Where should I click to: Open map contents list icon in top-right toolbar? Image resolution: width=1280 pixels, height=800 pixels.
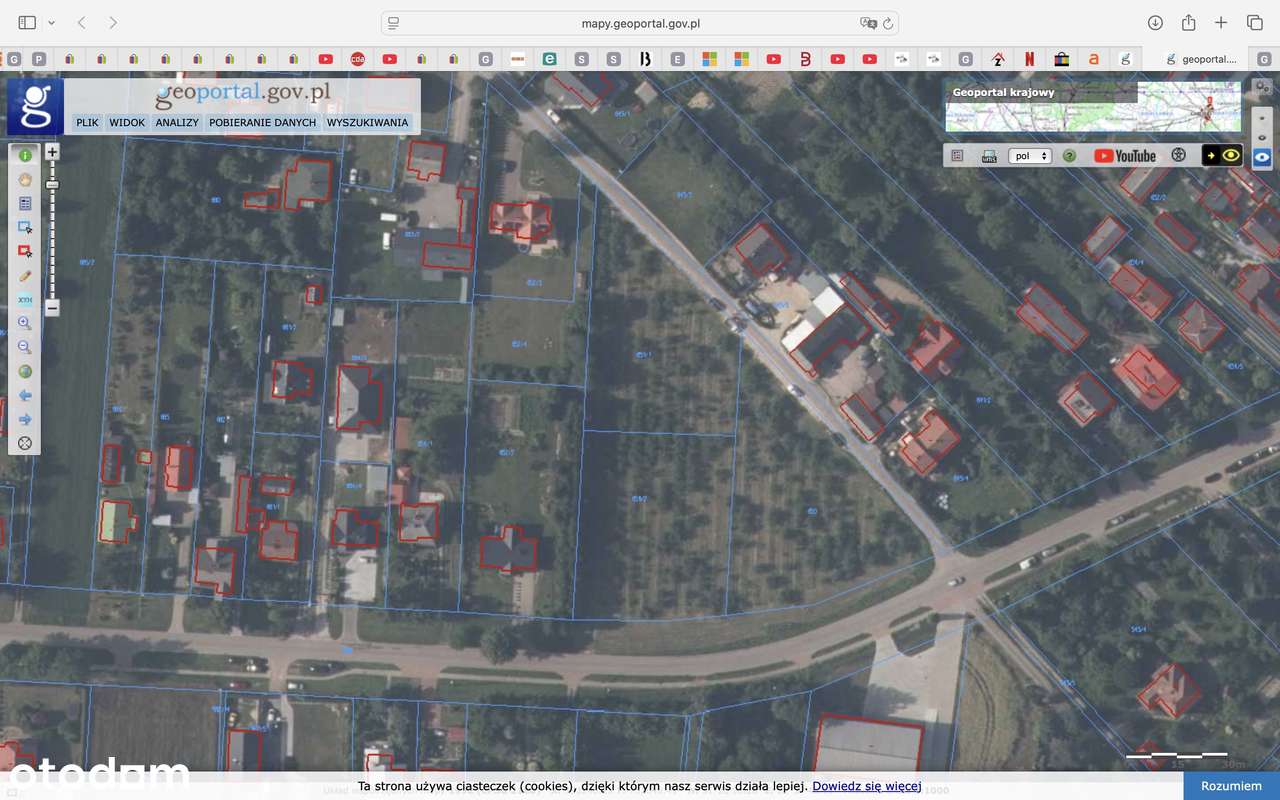pyautogui.click(x=957, y=156)
